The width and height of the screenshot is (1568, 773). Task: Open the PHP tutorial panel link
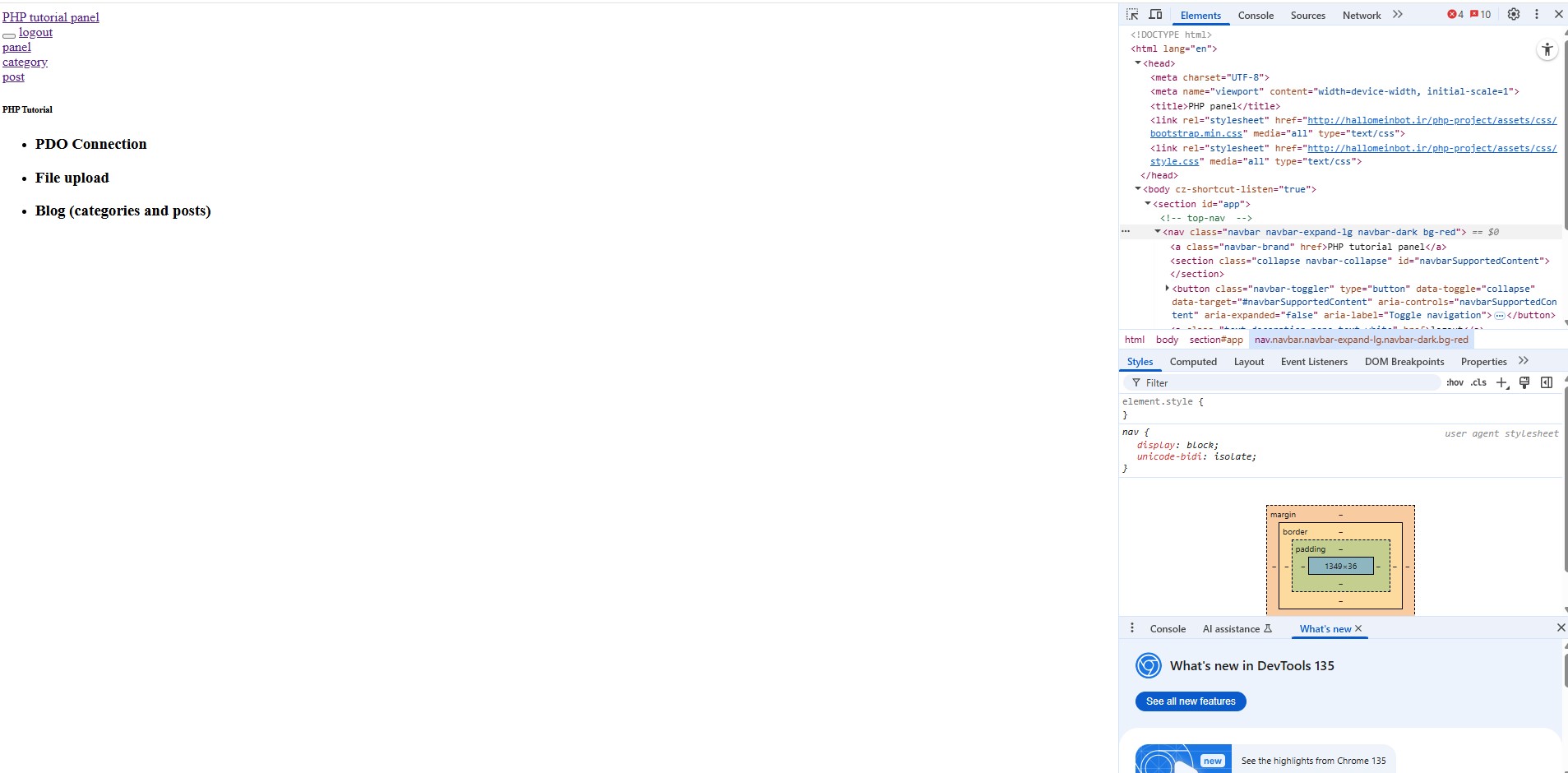pos(51,17)
